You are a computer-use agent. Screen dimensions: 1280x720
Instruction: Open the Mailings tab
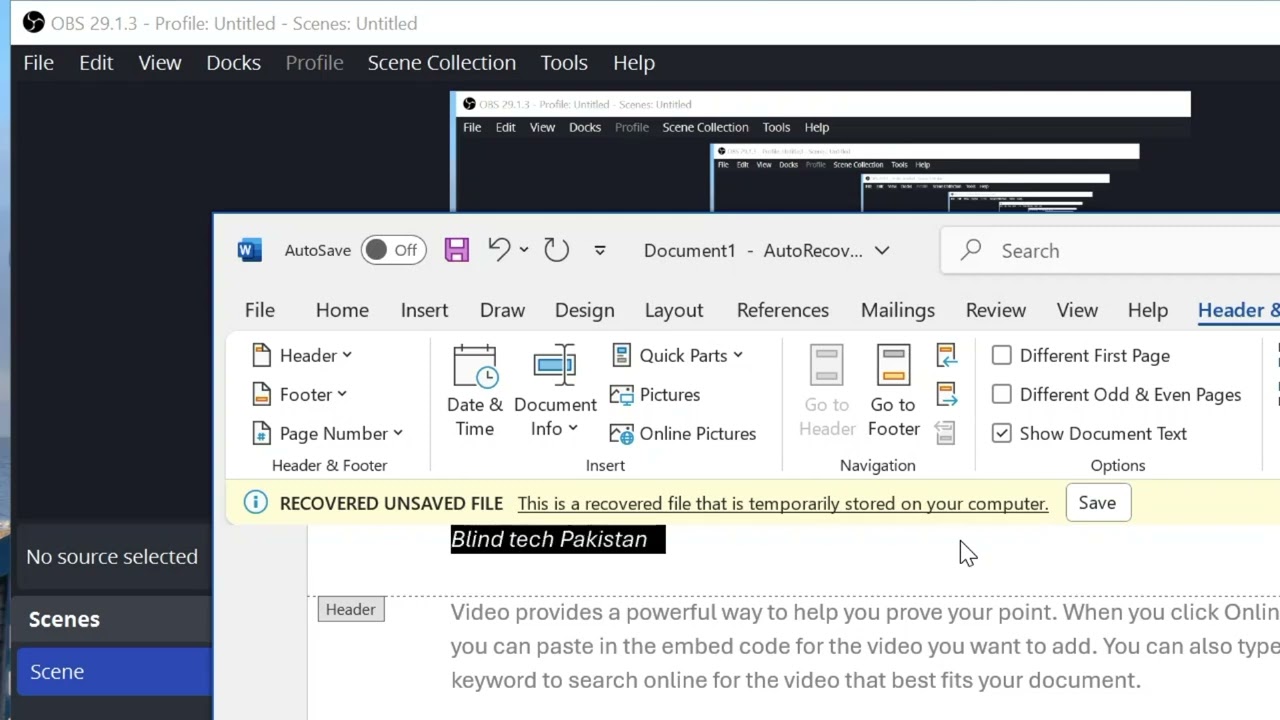pyautogui.click(x=898, y=310)
